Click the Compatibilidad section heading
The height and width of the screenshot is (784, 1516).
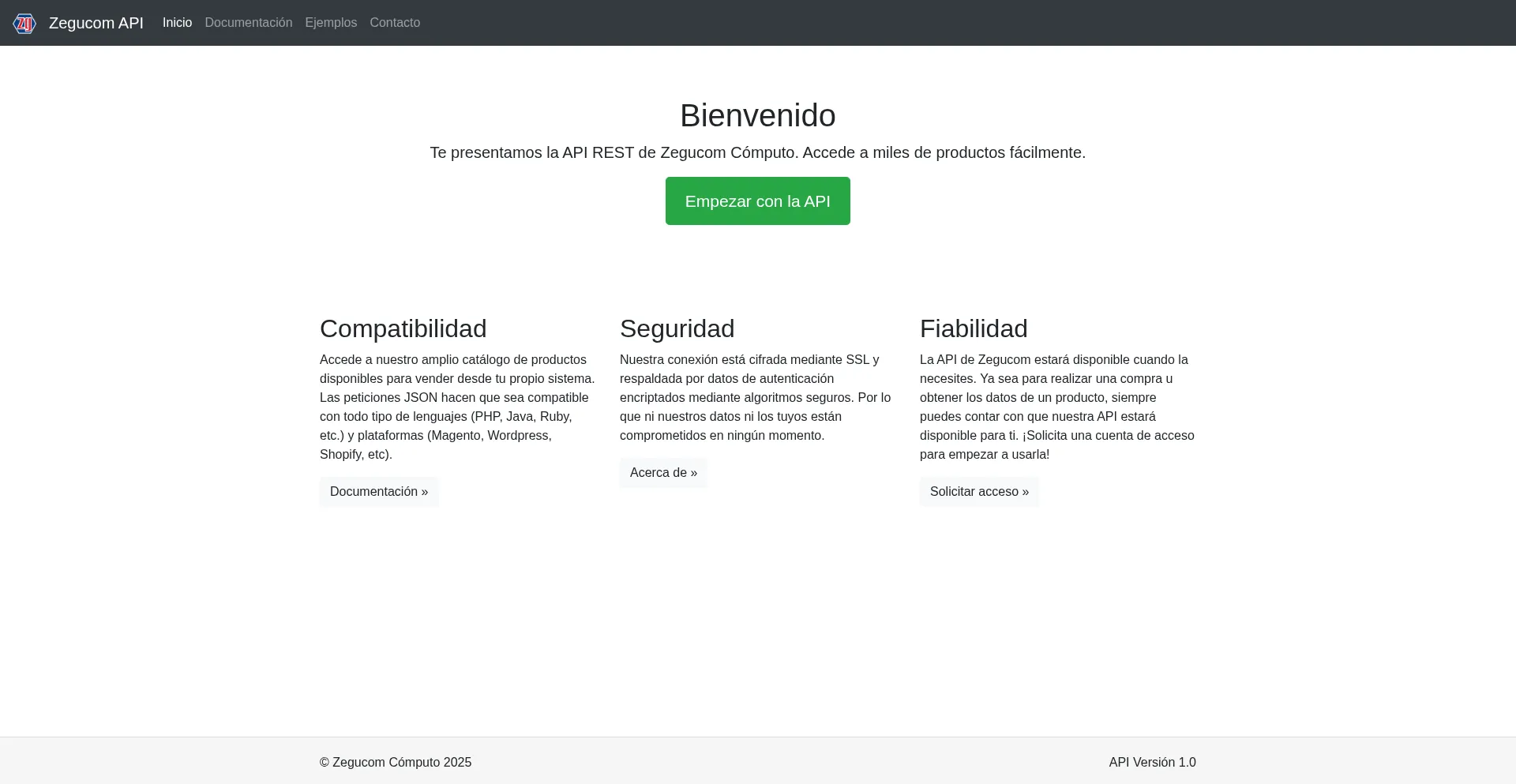click(403, 328)
